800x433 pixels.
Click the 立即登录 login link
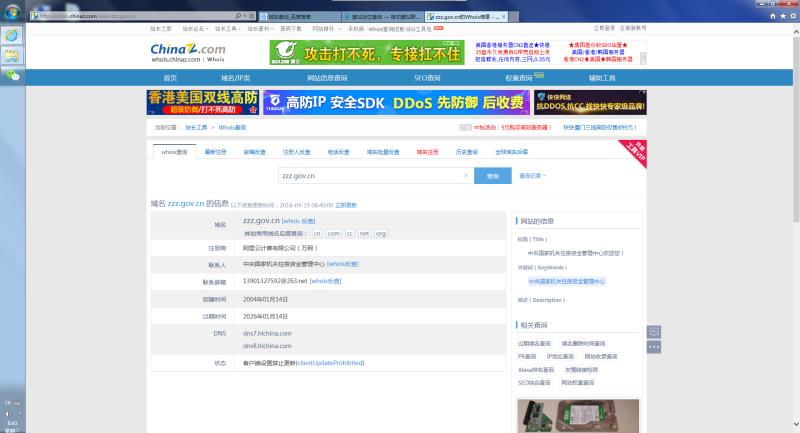(604, 28)
